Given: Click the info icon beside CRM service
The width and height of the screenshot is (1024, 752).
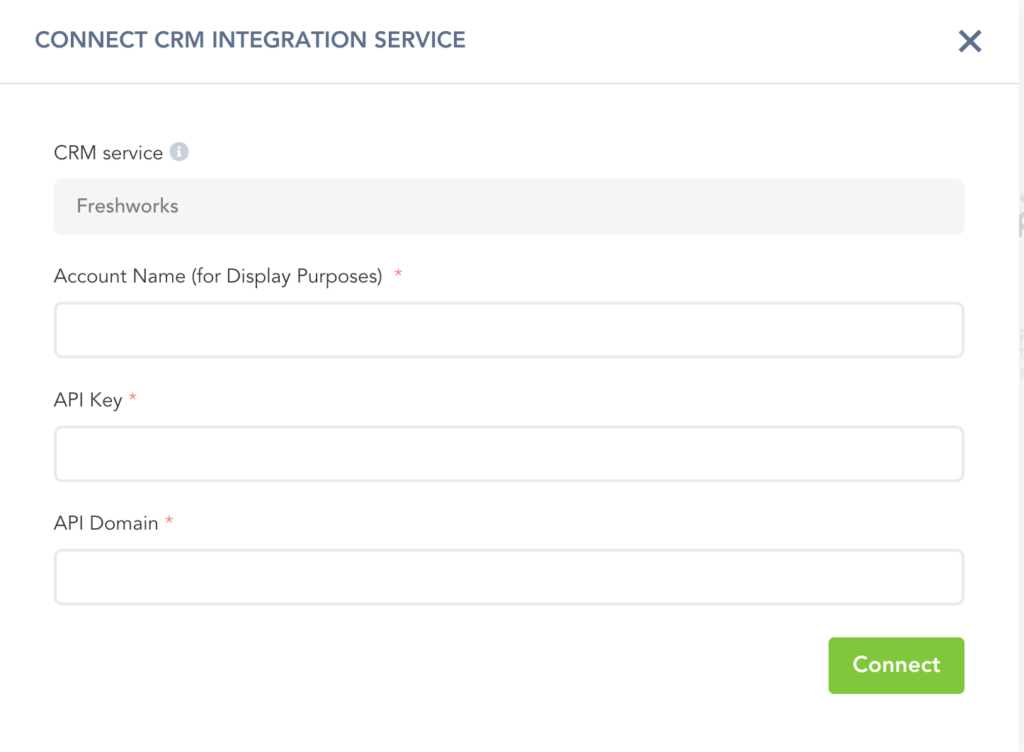Looking at the screenshot, I should 179,152.
